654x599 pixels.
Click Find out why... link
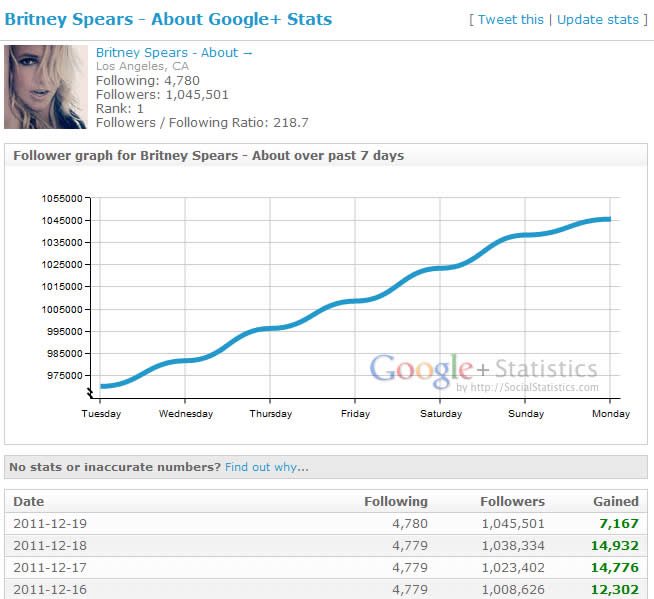267,467
